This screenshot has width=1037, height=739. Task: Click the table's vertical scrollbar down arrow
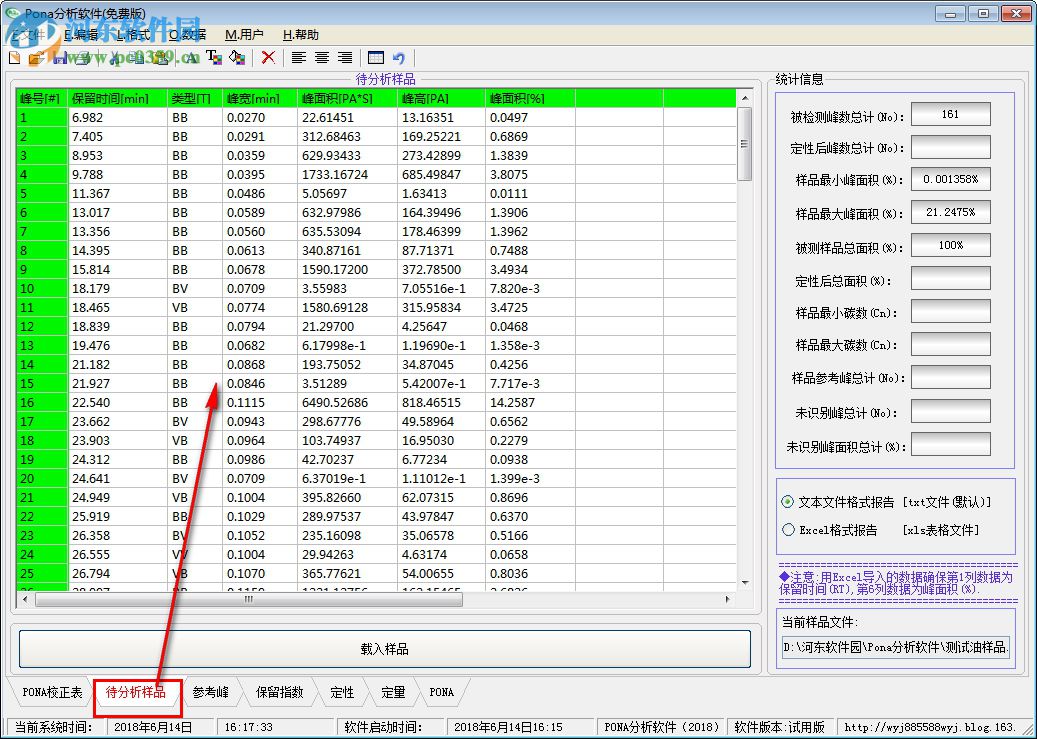click(x=744, y=582)
